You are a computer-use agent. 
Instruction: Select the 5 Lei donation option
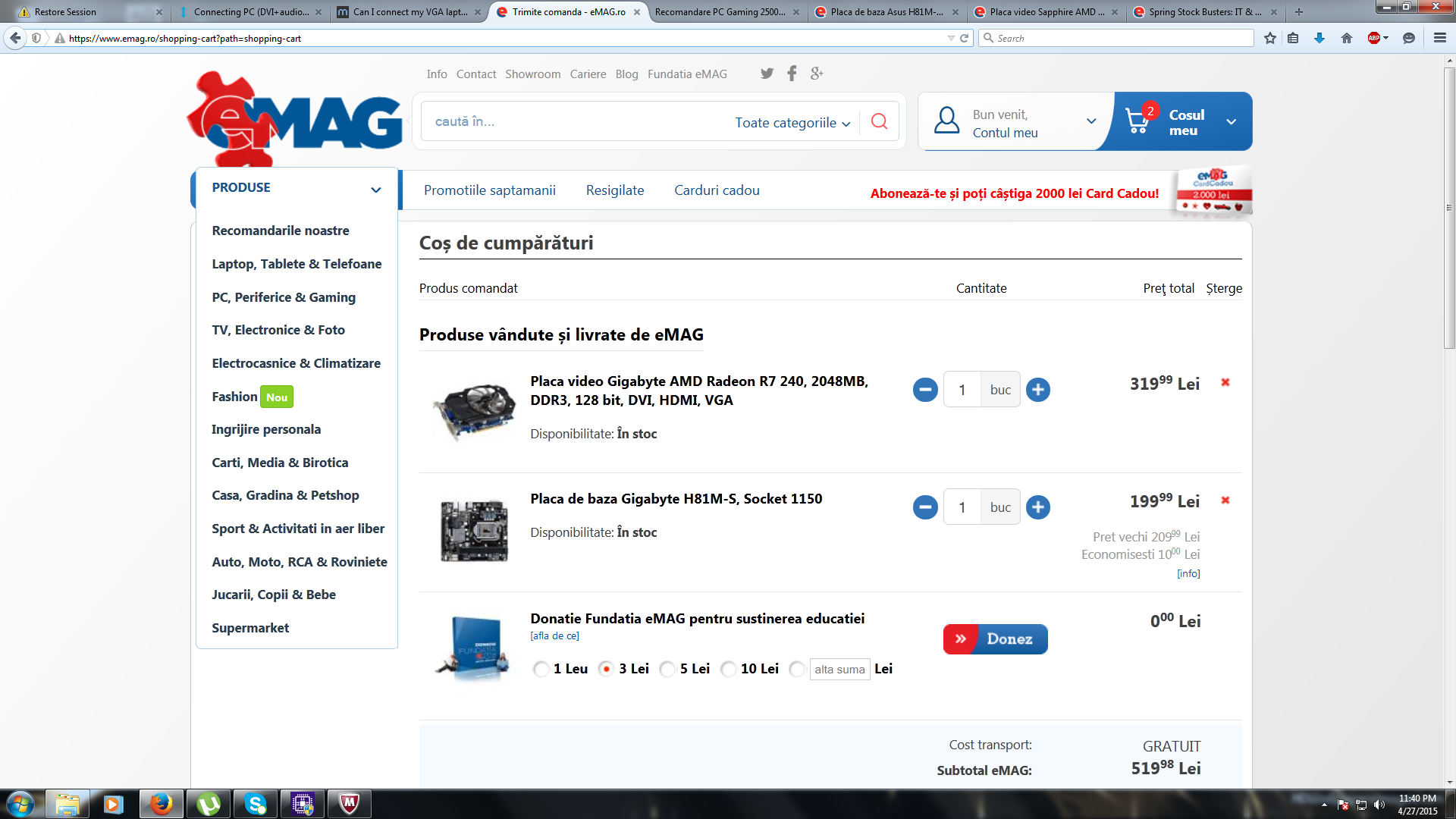[667, 669]
